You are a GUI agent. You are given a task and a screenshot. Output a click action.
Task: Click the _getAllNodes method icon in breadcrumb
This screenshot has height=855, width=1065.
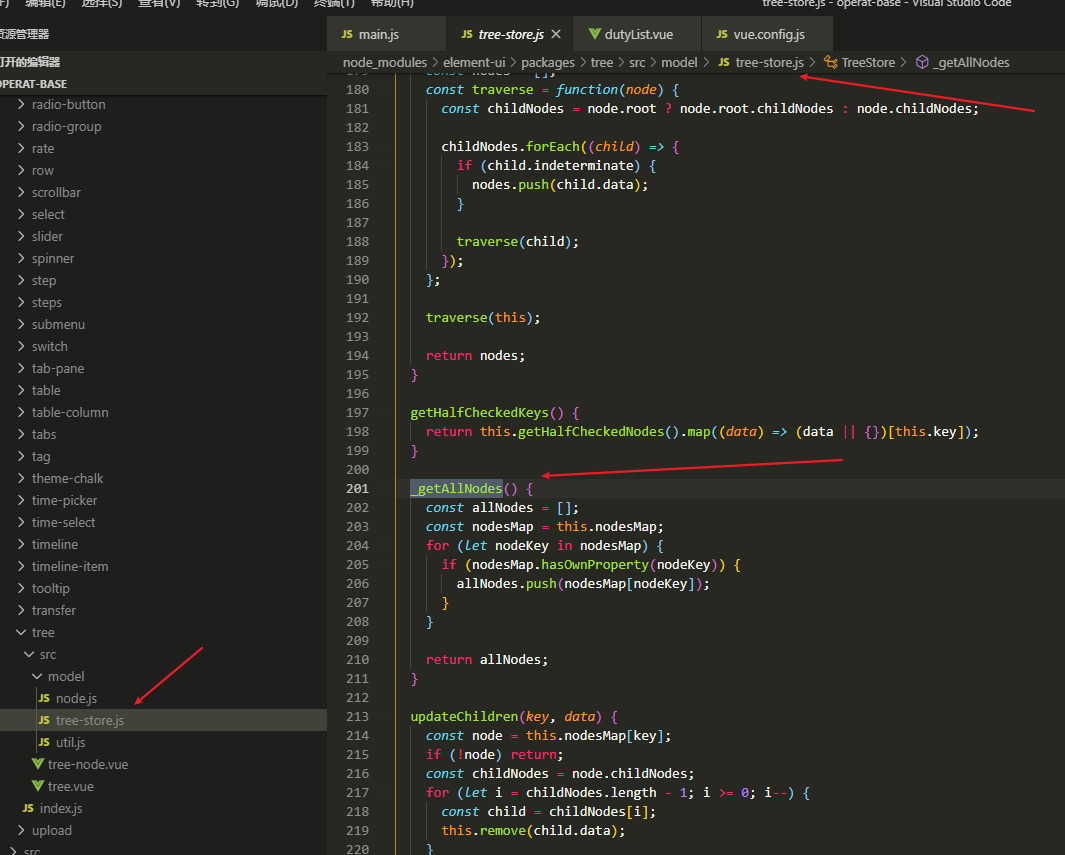tap(922, 62)
